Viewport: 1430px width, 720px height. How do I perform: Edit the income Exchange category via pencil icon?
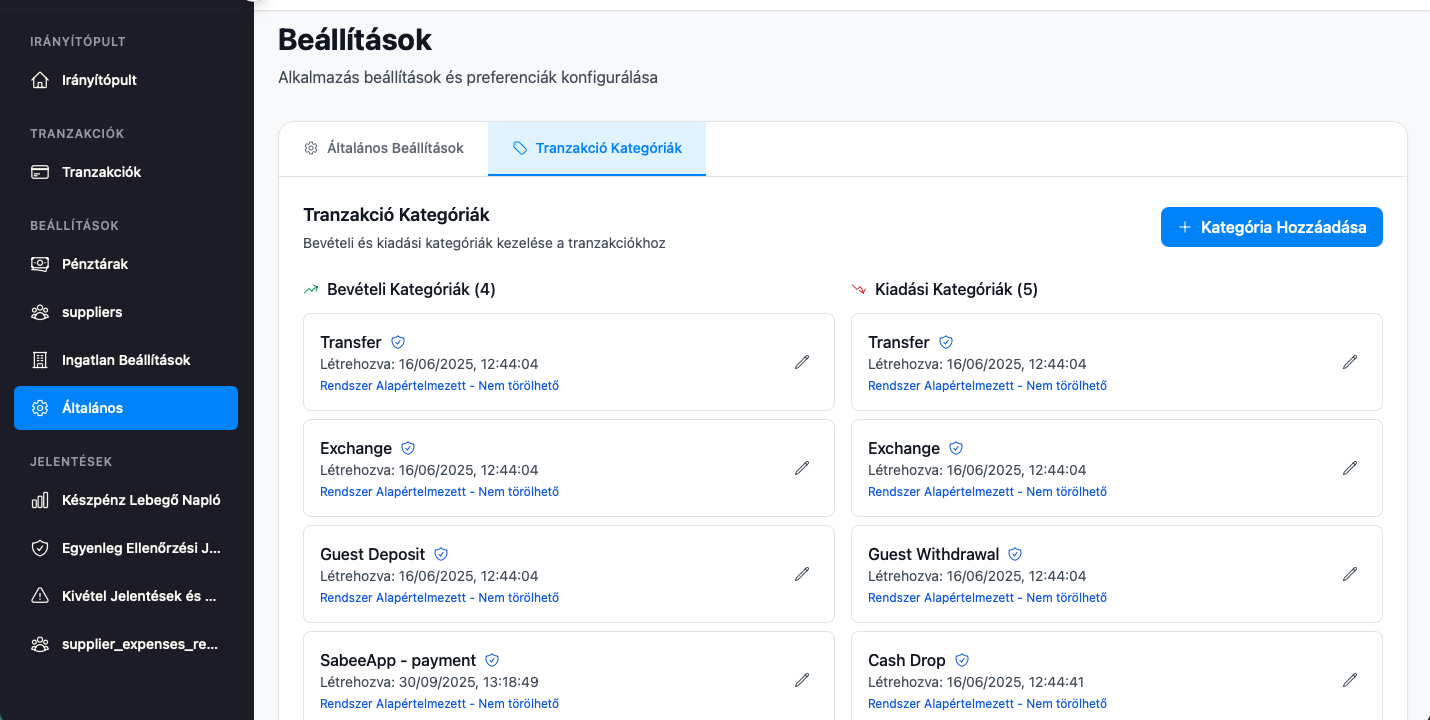801,468
